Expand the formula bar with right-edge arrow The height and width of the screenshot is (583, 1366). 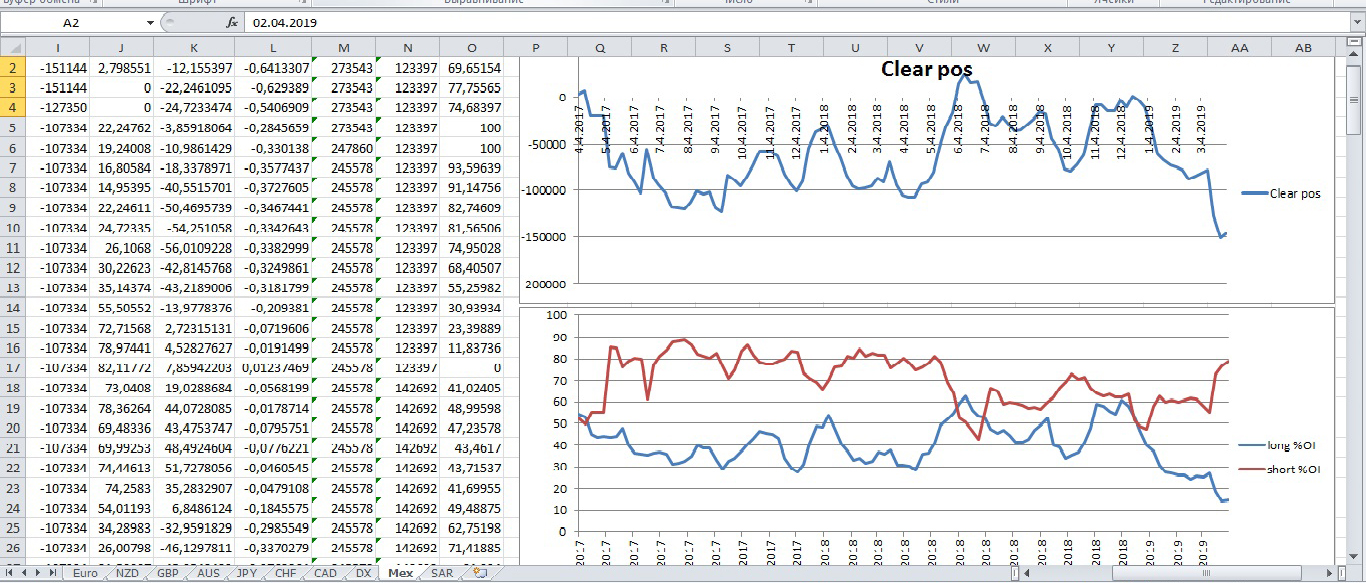point(1358,21)
